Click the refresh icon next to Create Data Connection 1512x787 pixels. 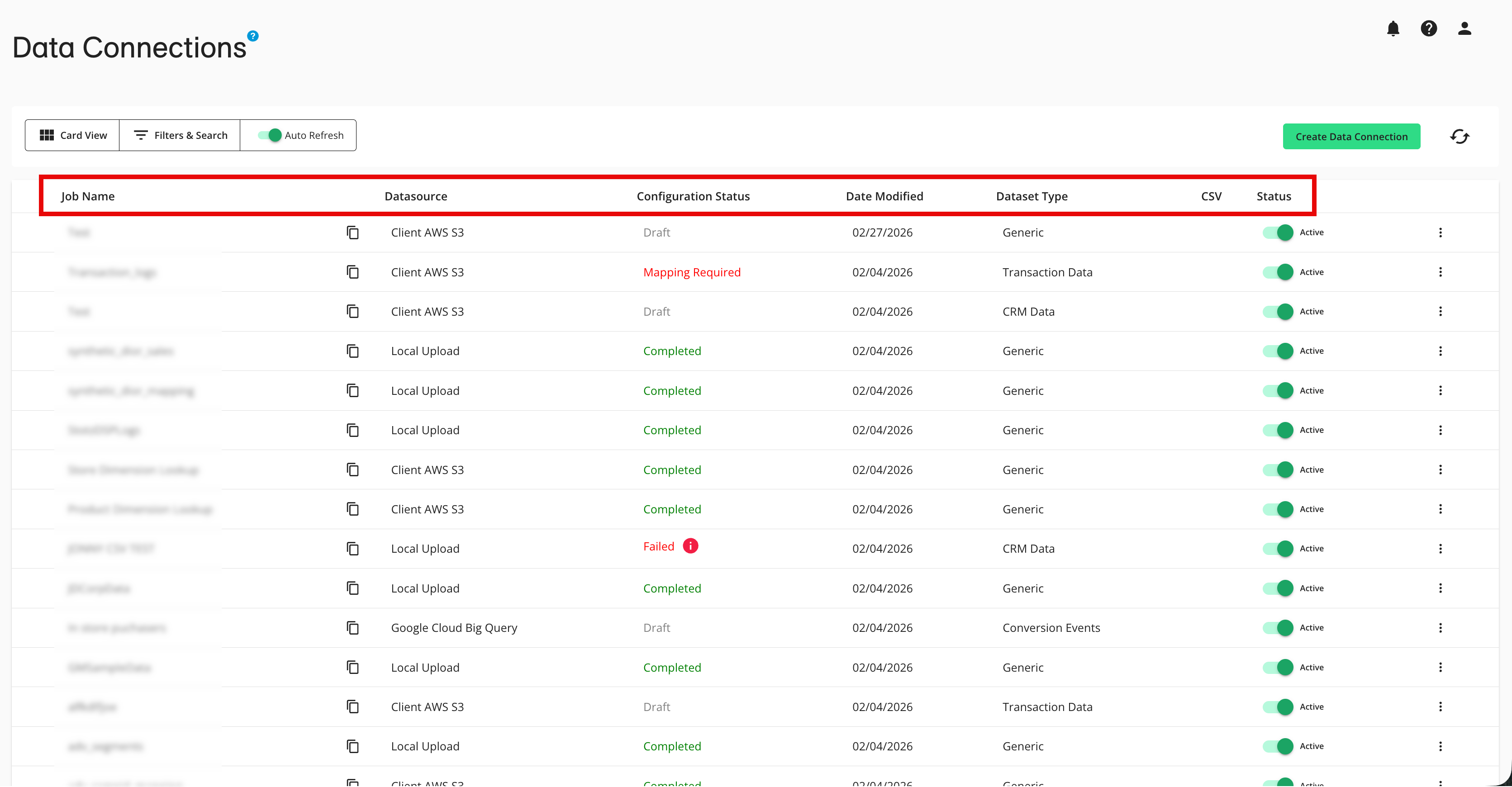tap(1460, 136)
